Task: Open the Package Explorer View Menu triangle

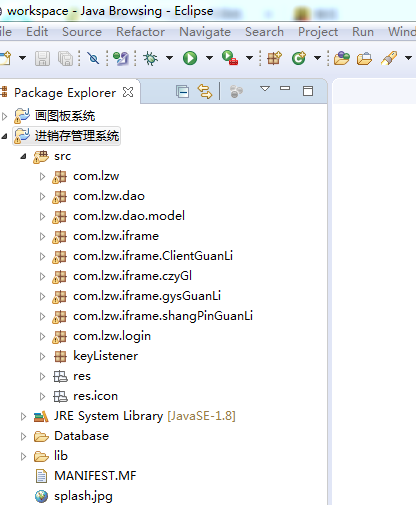Action: pyautogui.click(x=265, y=89)
